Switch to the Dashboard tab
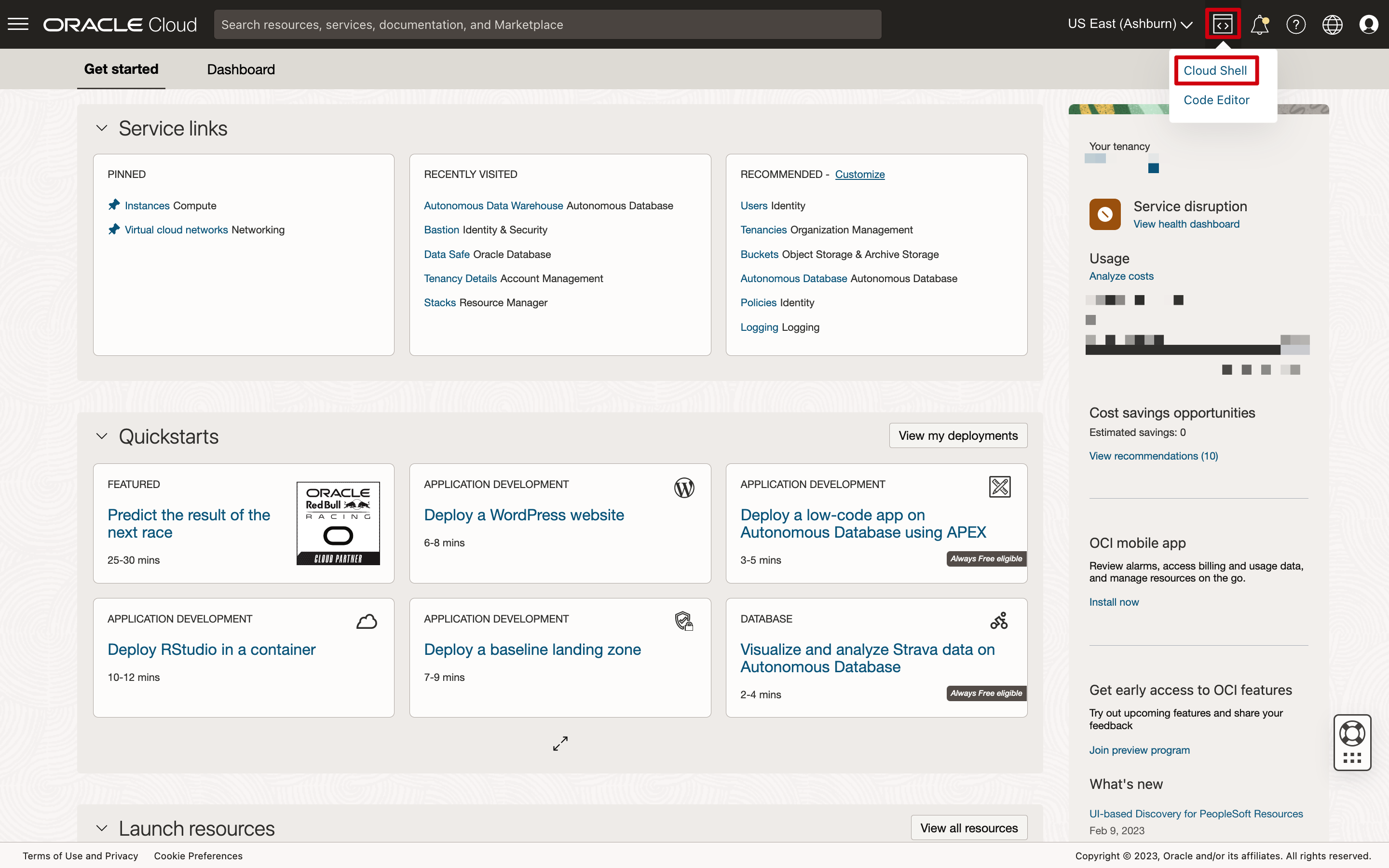1389x868 pixels. (x=241, y=69)
